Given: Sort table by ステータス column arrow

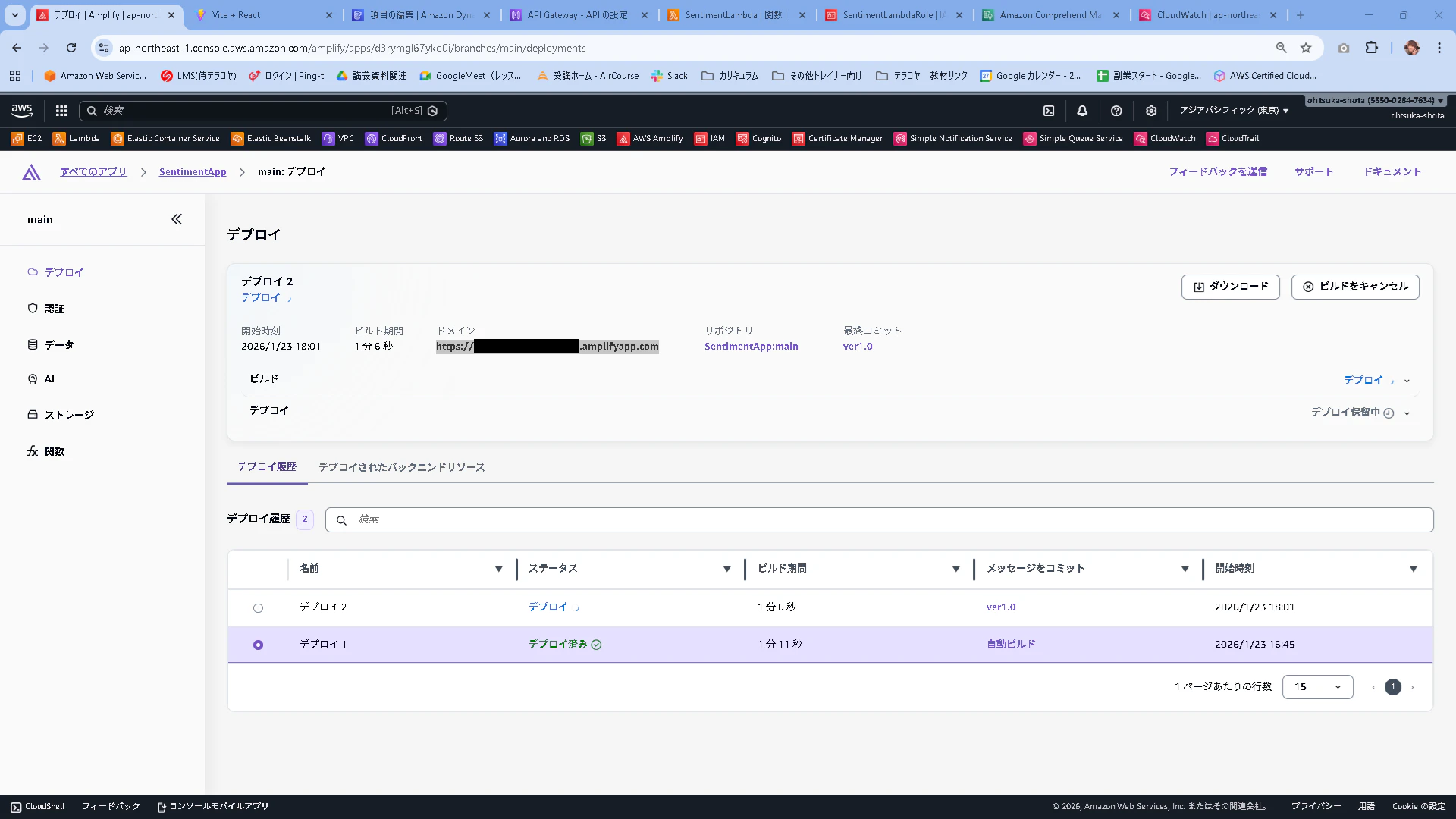Looking at the screenshot, I should click(726, 569).
